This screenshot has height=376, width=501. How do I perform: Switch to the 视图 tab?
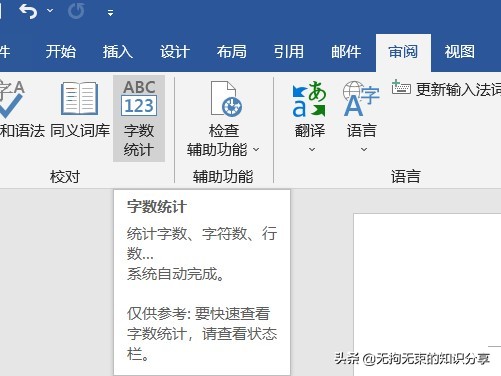460,52
